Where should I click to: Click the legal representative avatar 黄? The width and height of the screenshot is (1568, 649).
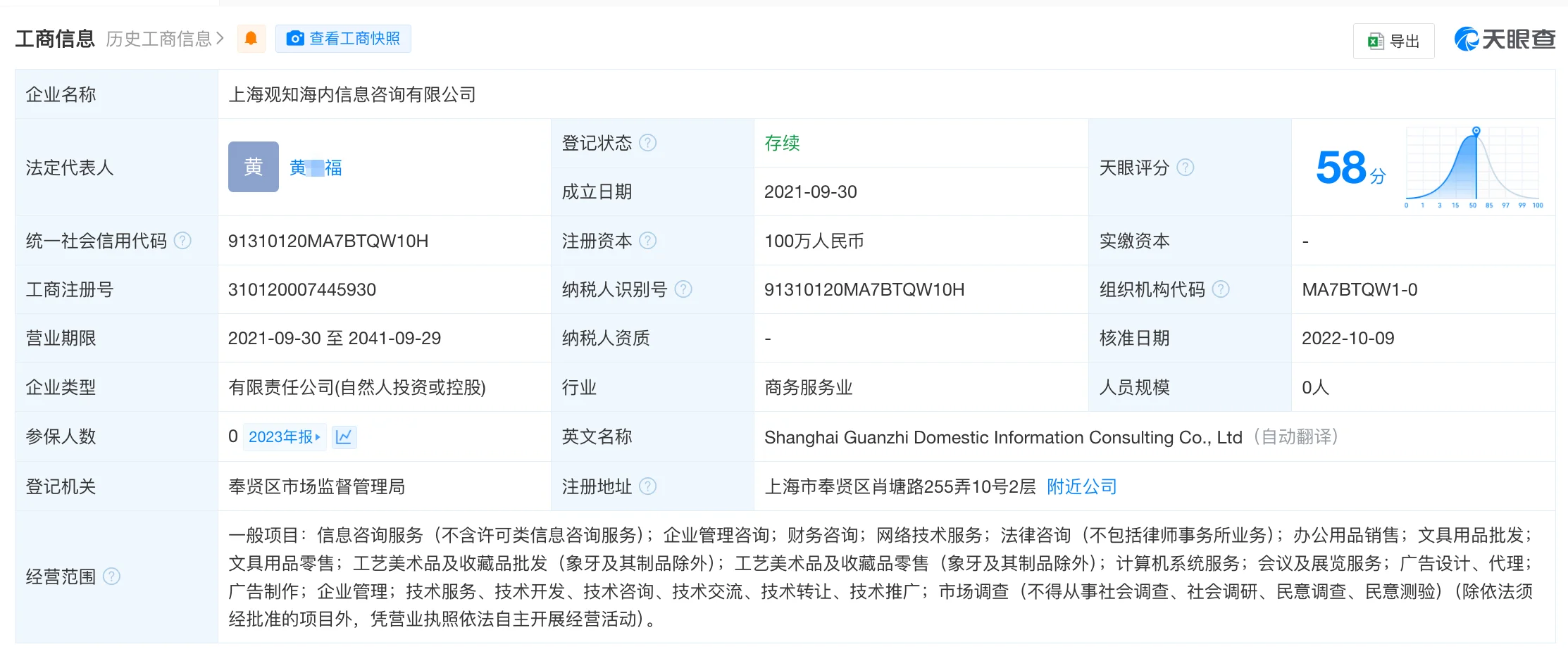click(x=254, y=167)
